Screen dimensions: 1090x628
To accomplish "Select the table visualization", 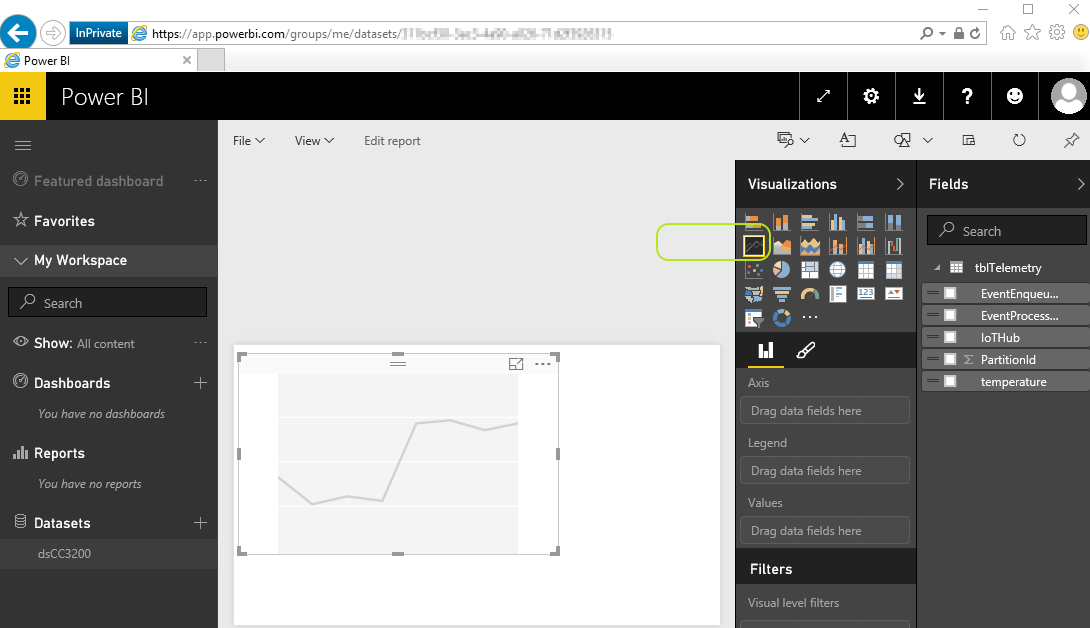I will click(865, 270).
